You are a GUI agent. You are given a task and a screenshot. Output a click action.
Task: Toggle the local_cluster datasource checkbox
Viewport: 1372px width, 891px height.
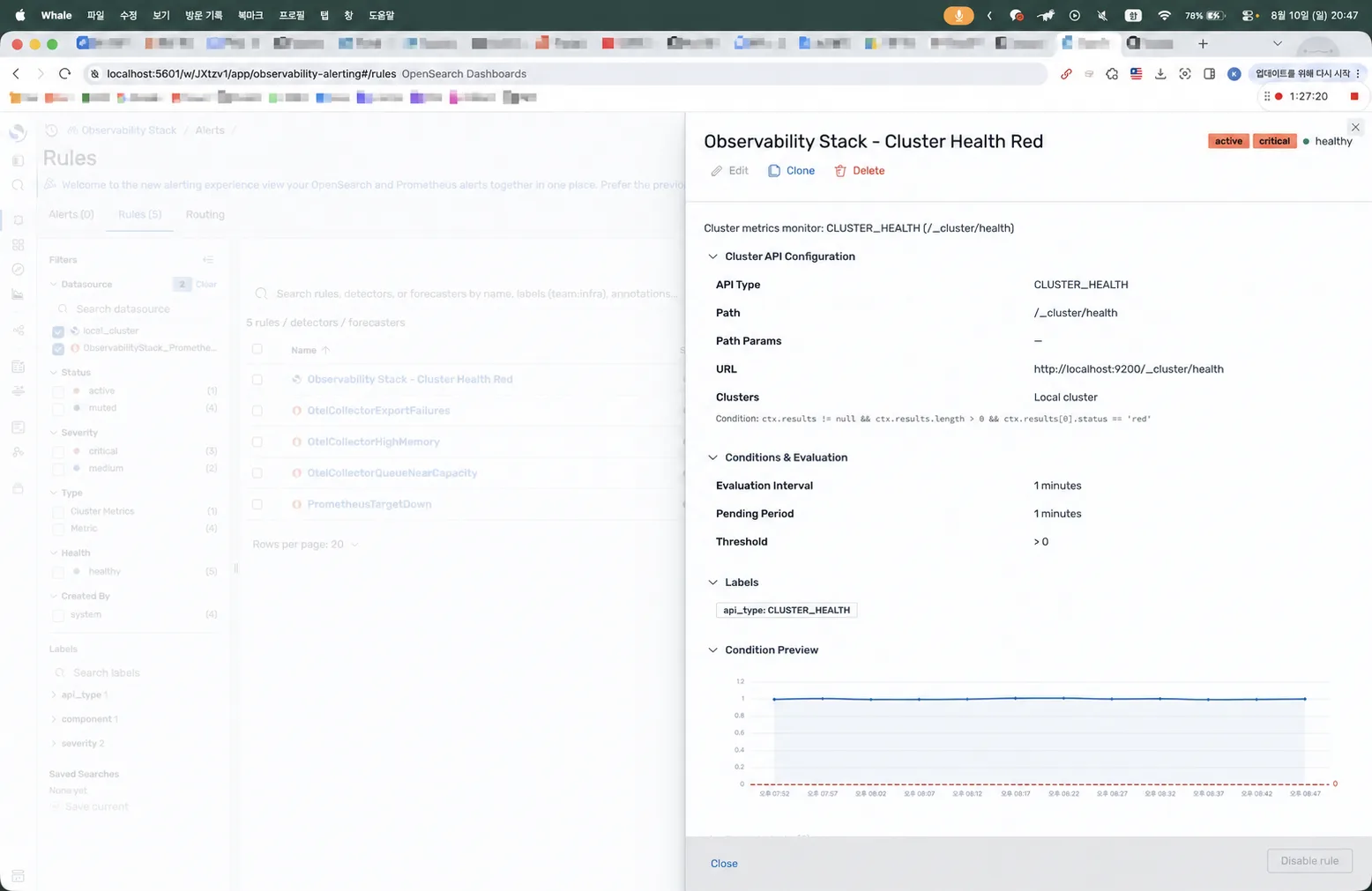(x=58, y=331)
